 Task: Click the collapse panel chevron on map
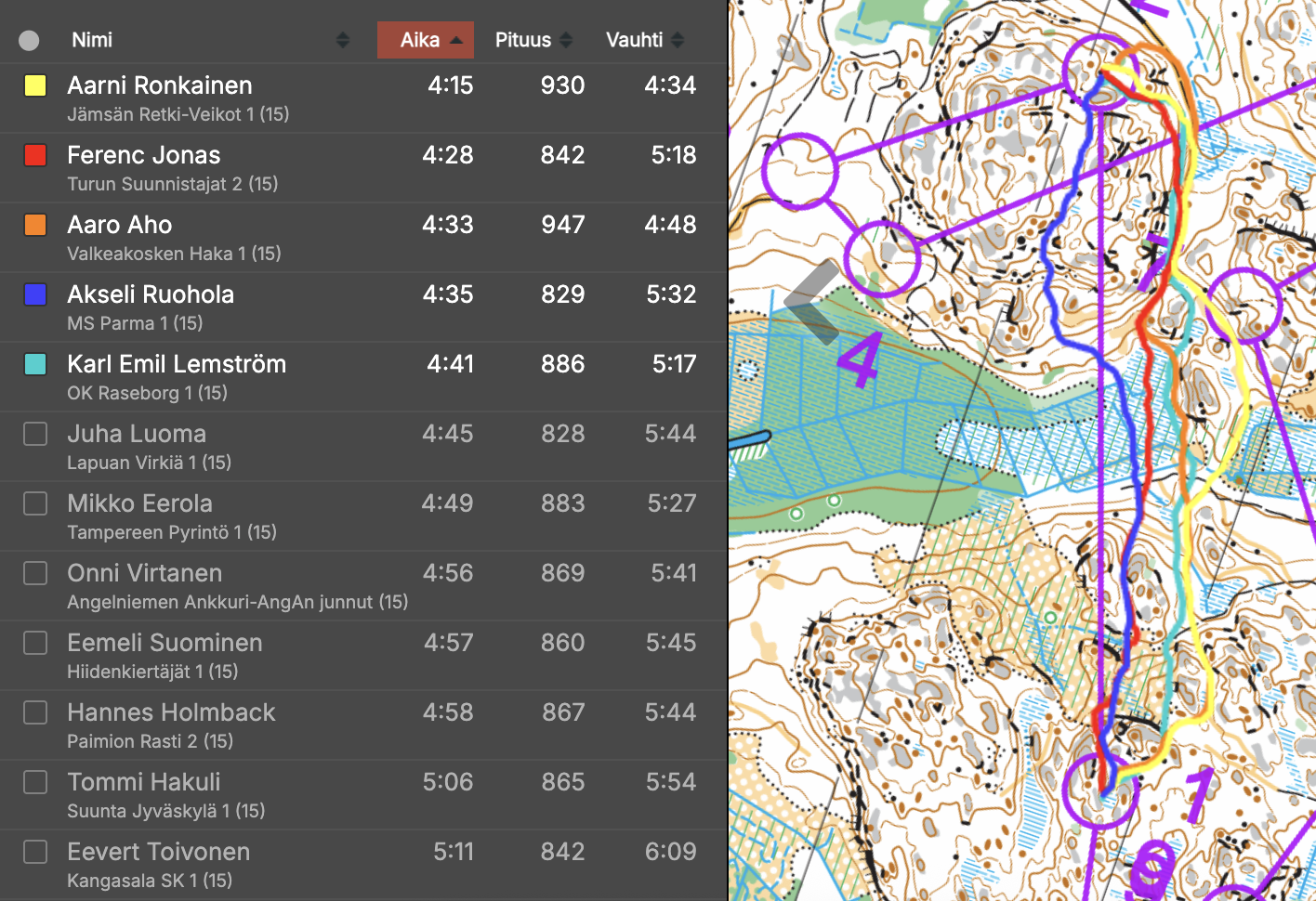812,302
